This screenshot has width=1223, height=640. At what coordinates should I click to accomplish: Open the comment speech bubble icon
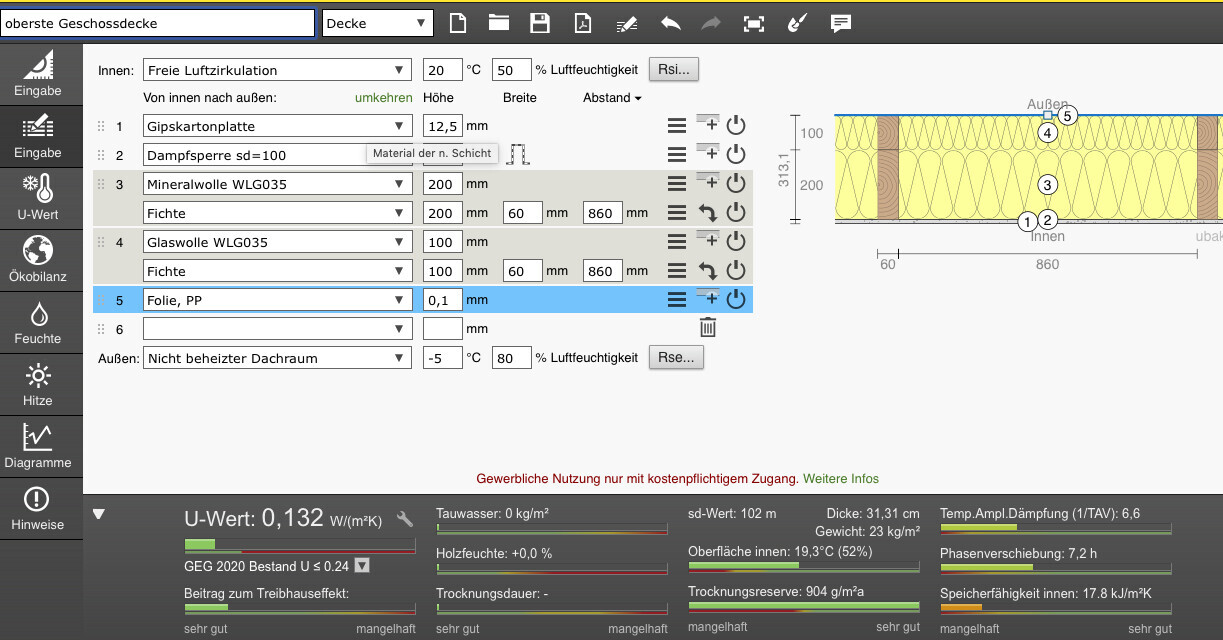(841, 23)
